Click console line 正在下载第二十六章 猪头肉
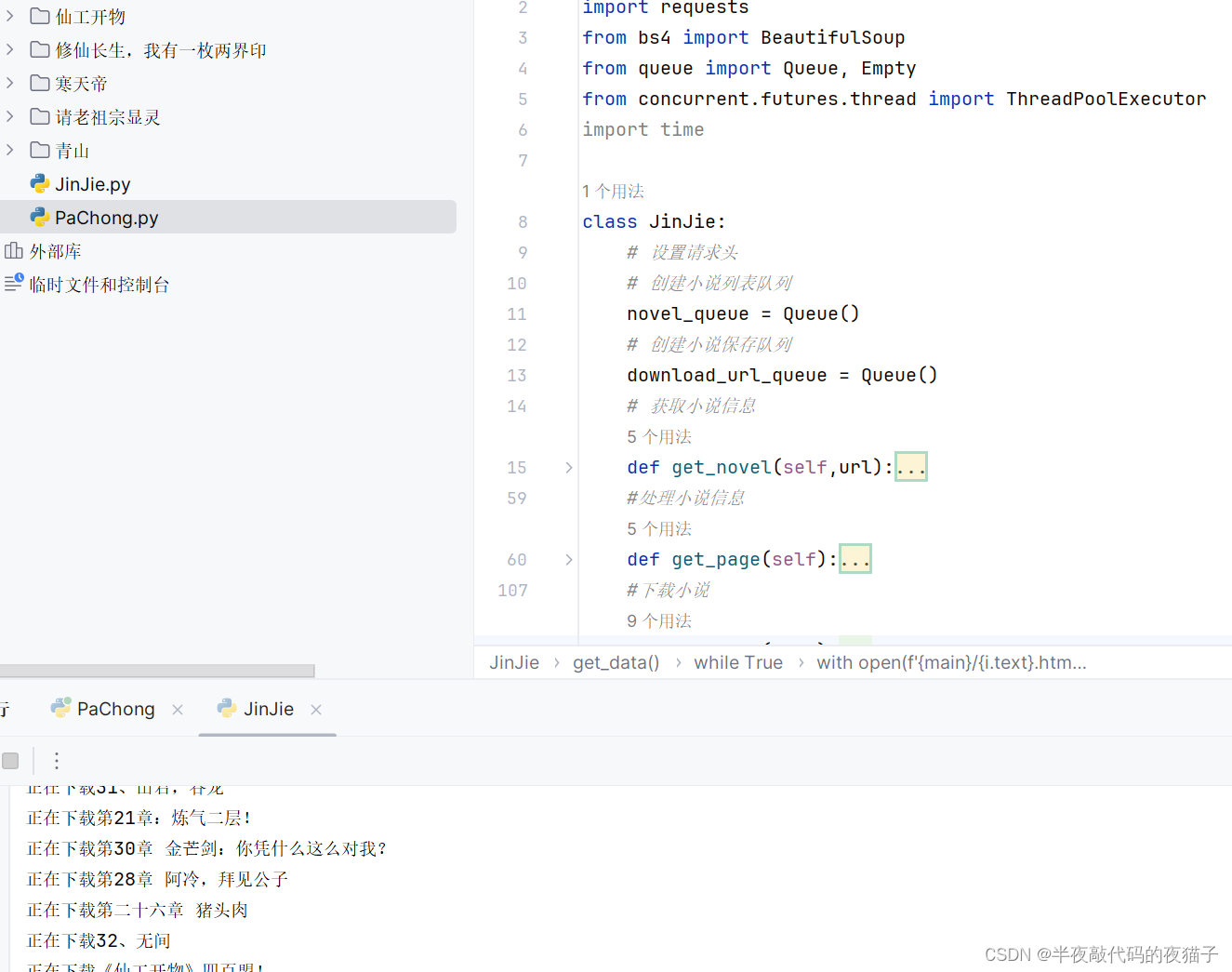The height and width of the screenshot is (972, 1232). (137, 910)
